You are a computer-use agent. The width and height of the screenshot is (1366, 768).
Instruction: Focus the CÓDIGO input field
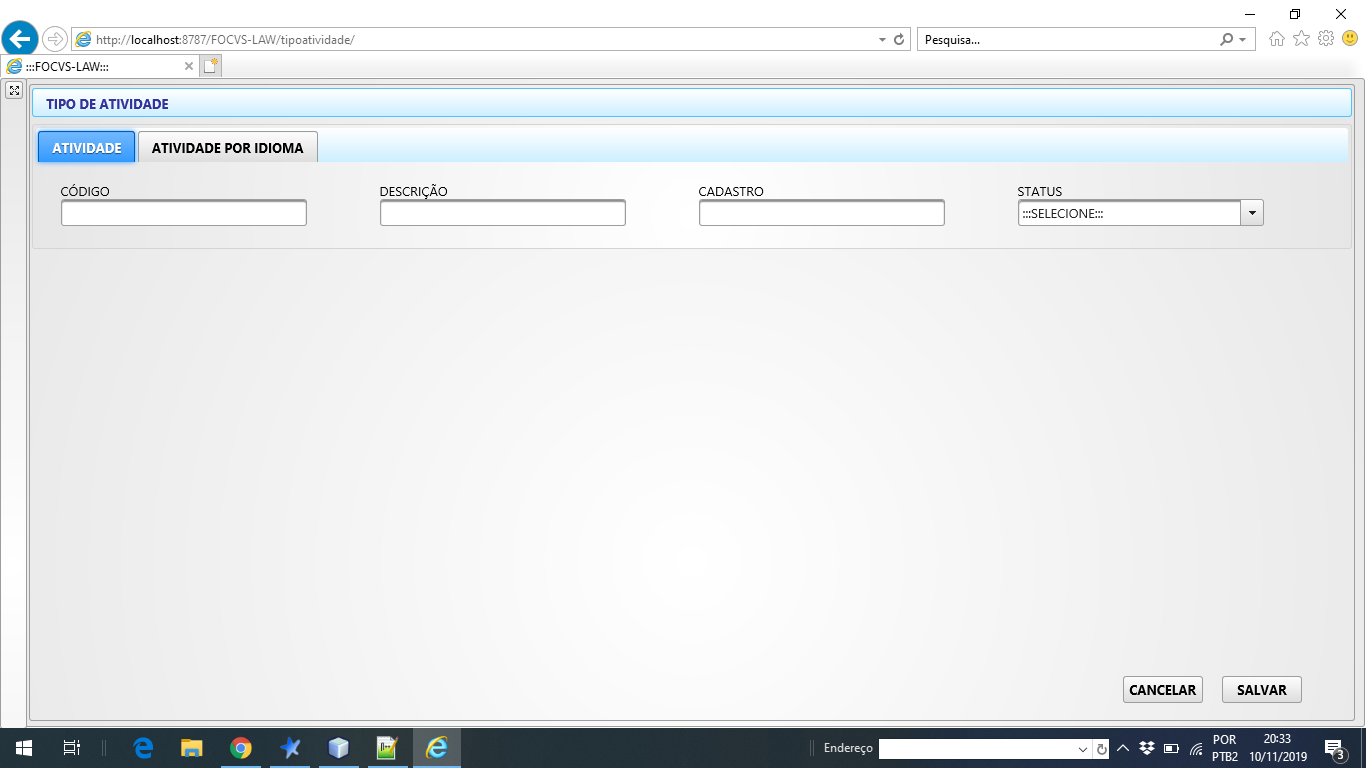[x=184, y=213]
